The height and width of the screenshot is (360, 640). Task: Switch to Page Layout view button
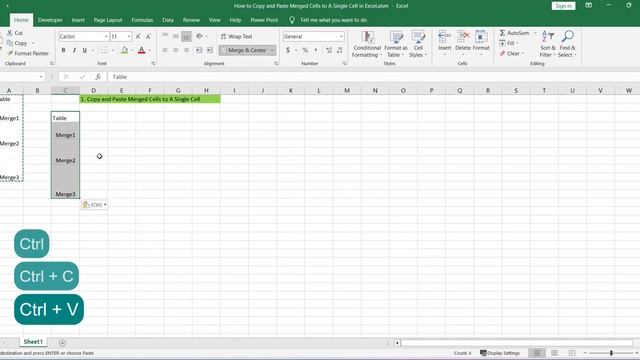click(x=554, y=353)
